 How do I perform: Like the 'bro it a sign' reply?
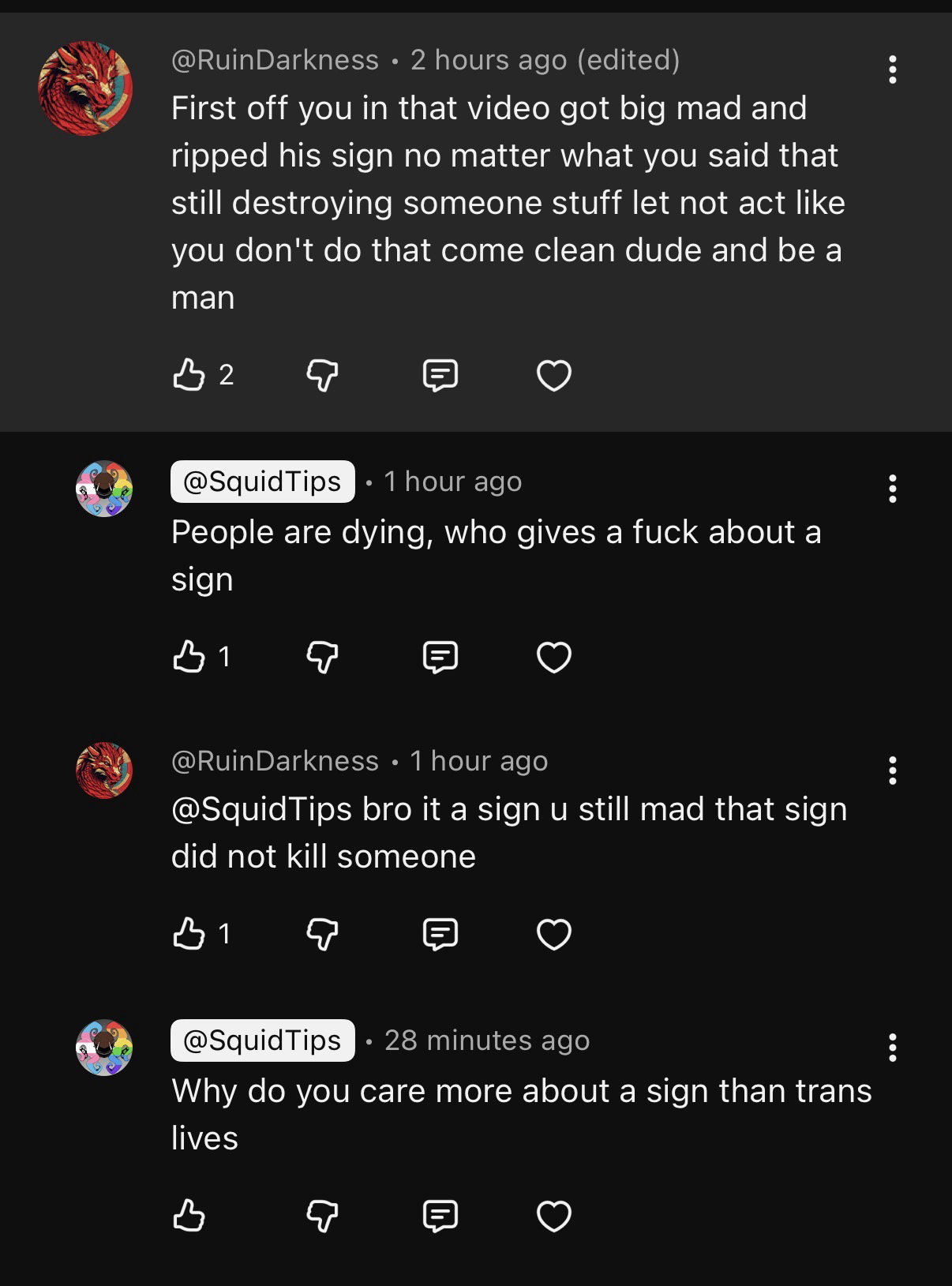(189, 934)
